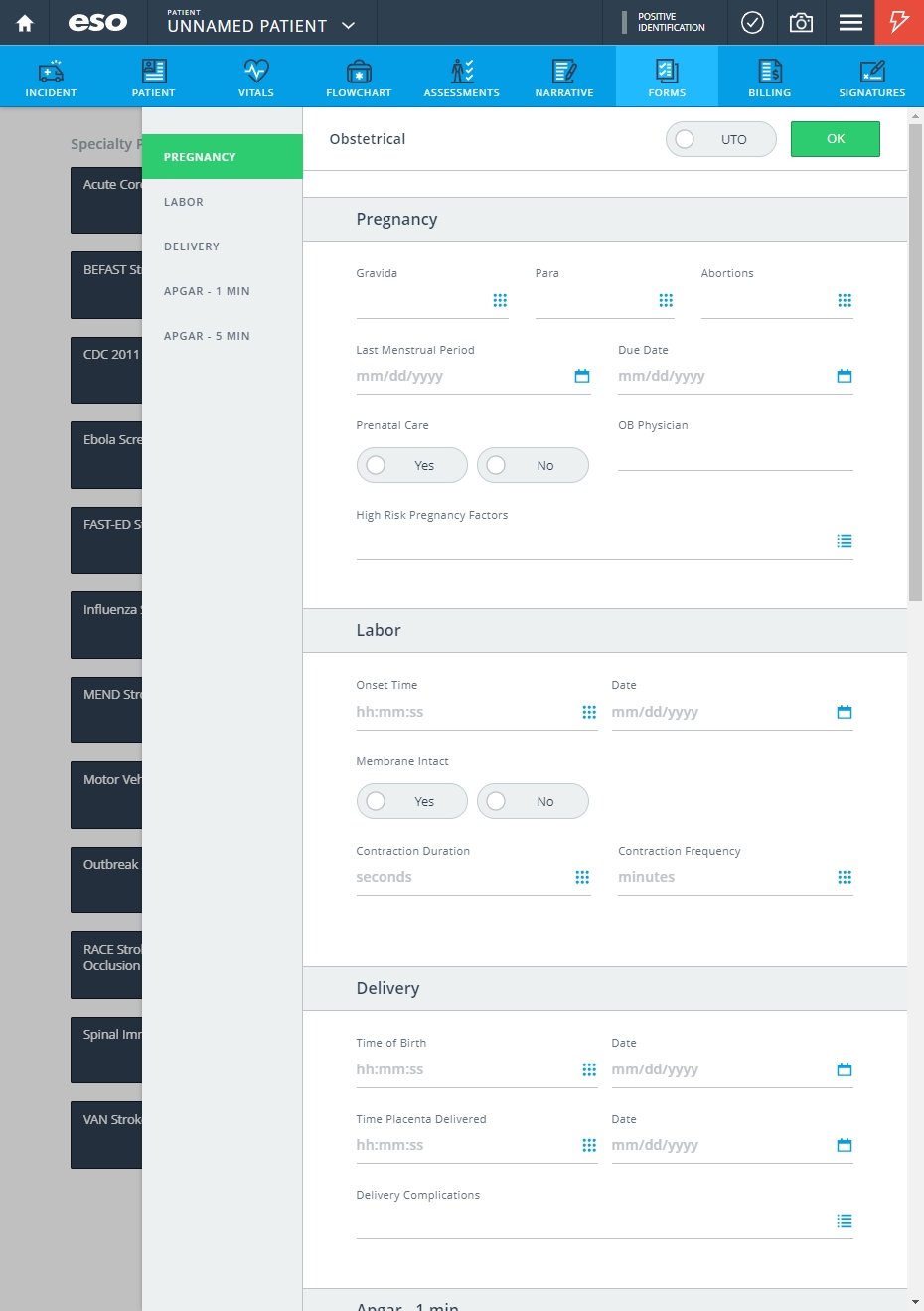Open Gravida number keypad icon
Viewport: 924px width, 1311px height.
click(500, 300)
